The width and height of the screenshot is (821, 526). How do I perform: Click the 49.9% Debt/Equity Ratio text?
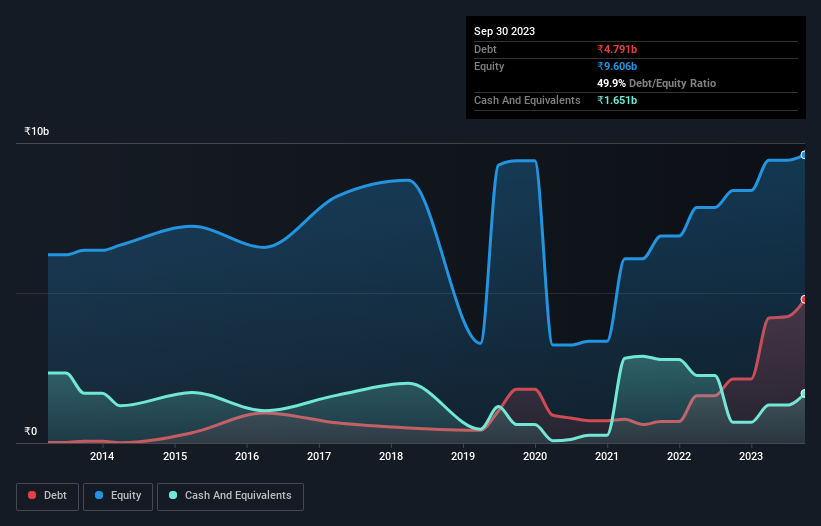point(656,83)
